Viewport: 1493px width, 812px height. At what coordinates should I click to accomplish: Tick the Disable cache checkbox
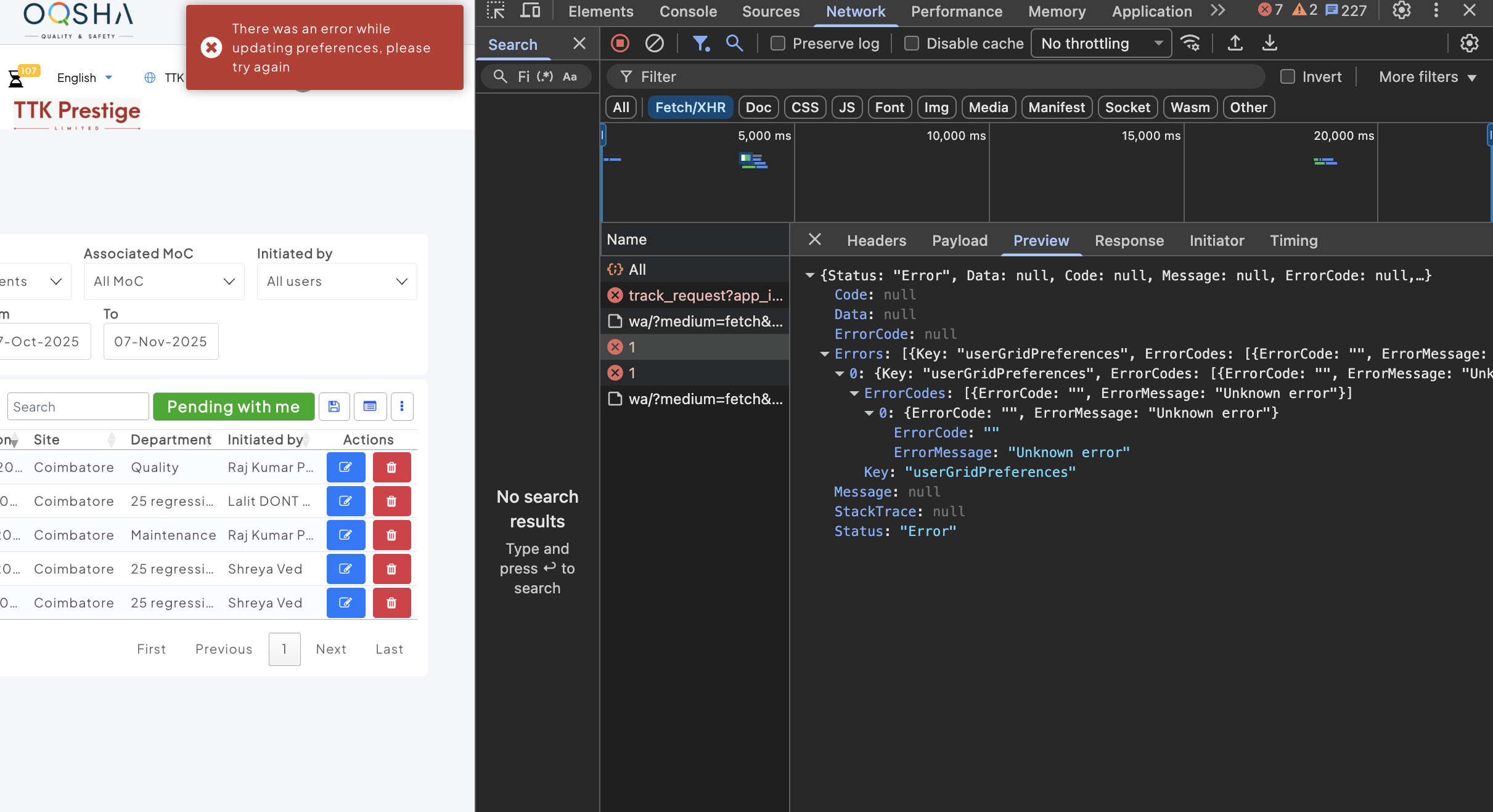pos(911,43)
